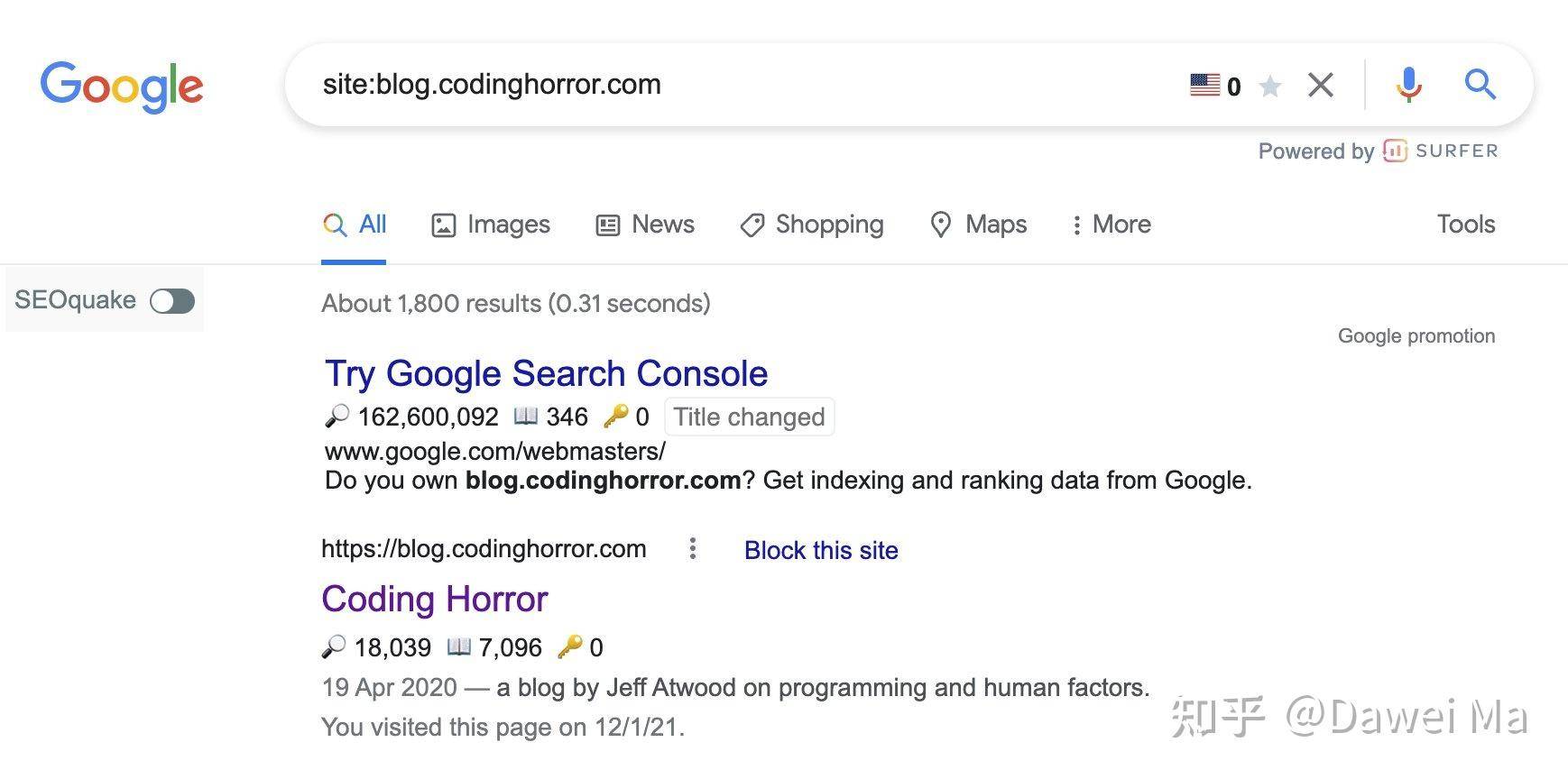The image size is (1568, 779).
Task: Click the Google logo
Action: 122,87
